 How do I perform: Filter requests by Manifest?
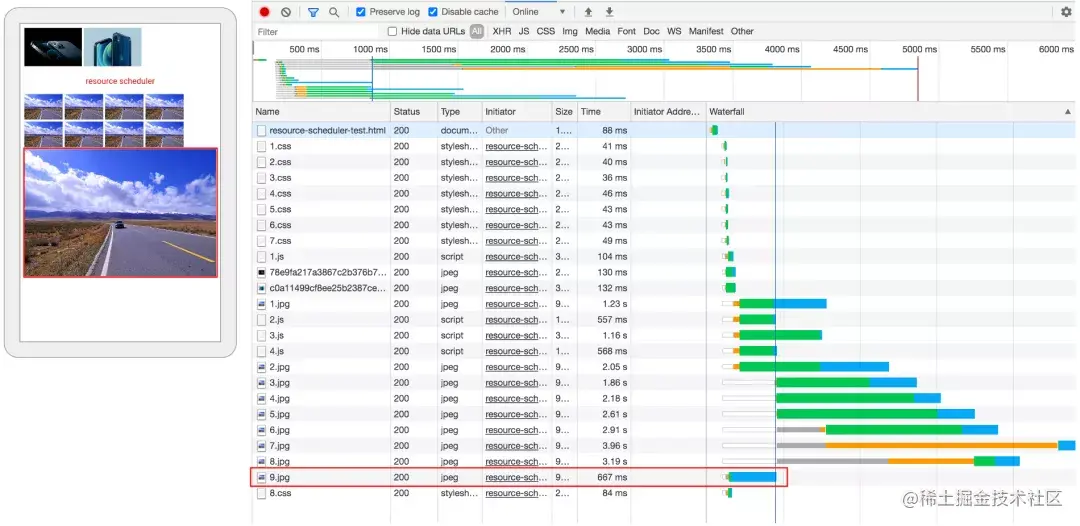click(706, 31)
